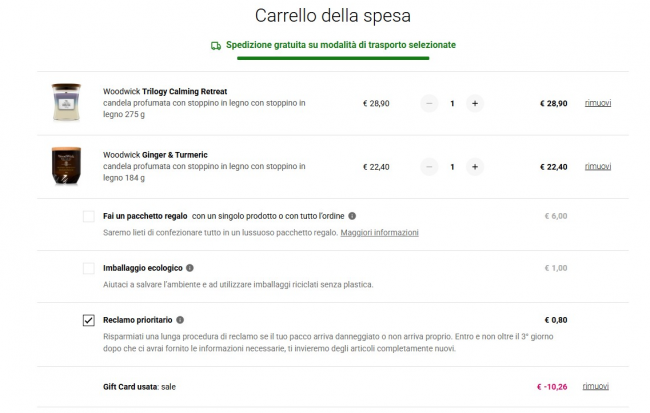Remove the used Gift Card

point(597,386)
